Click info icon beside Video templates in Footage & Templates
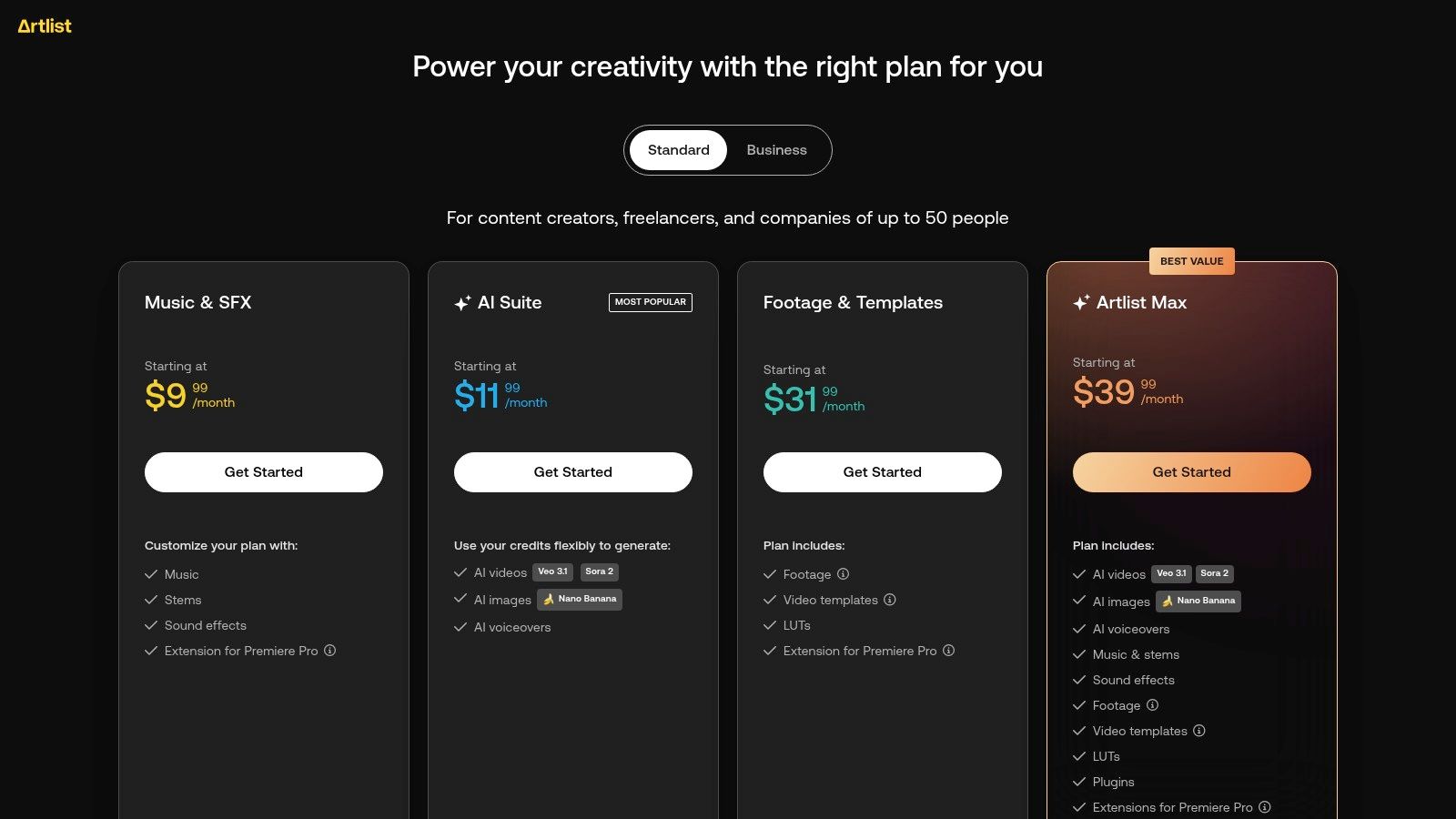The image size is (1456, 819). (x=890, y=600)
